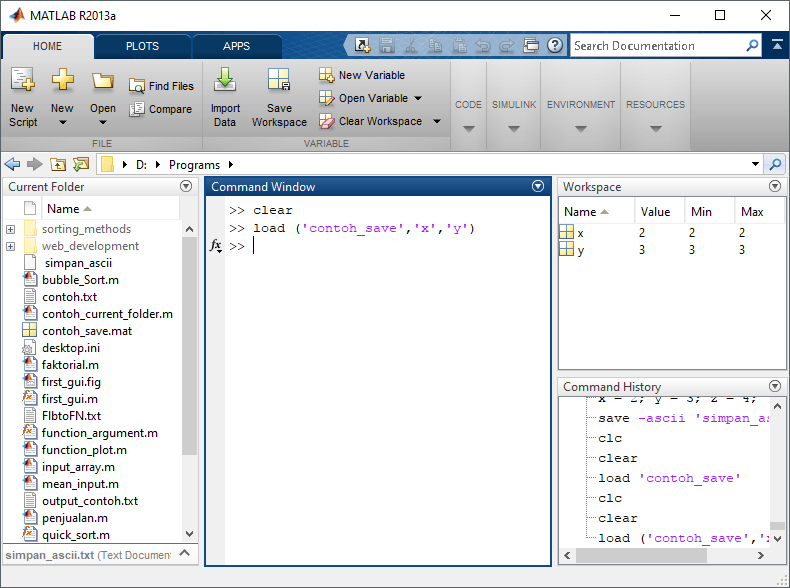Go back with the Back arrow
The width and height of the screenshot is (790, 588).
(12, 164)
